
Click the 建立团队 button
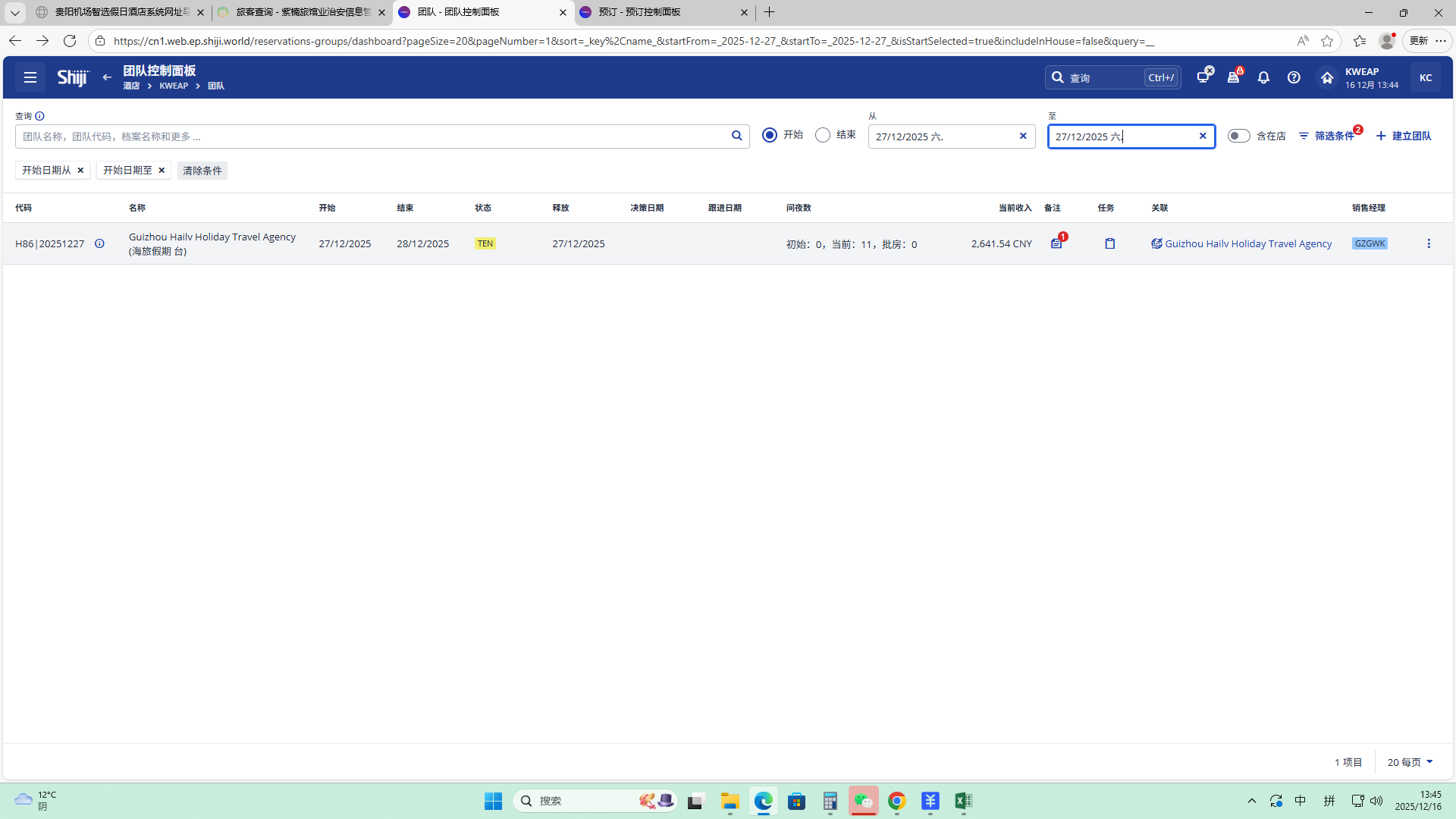[x=1404, y=136]
